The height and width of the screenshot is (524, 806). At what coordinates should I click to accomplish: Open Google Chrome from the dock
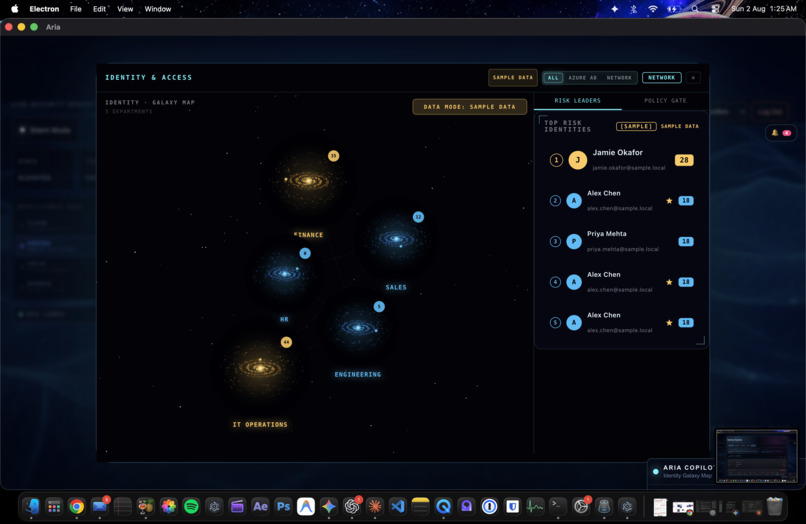click(77, 507)
